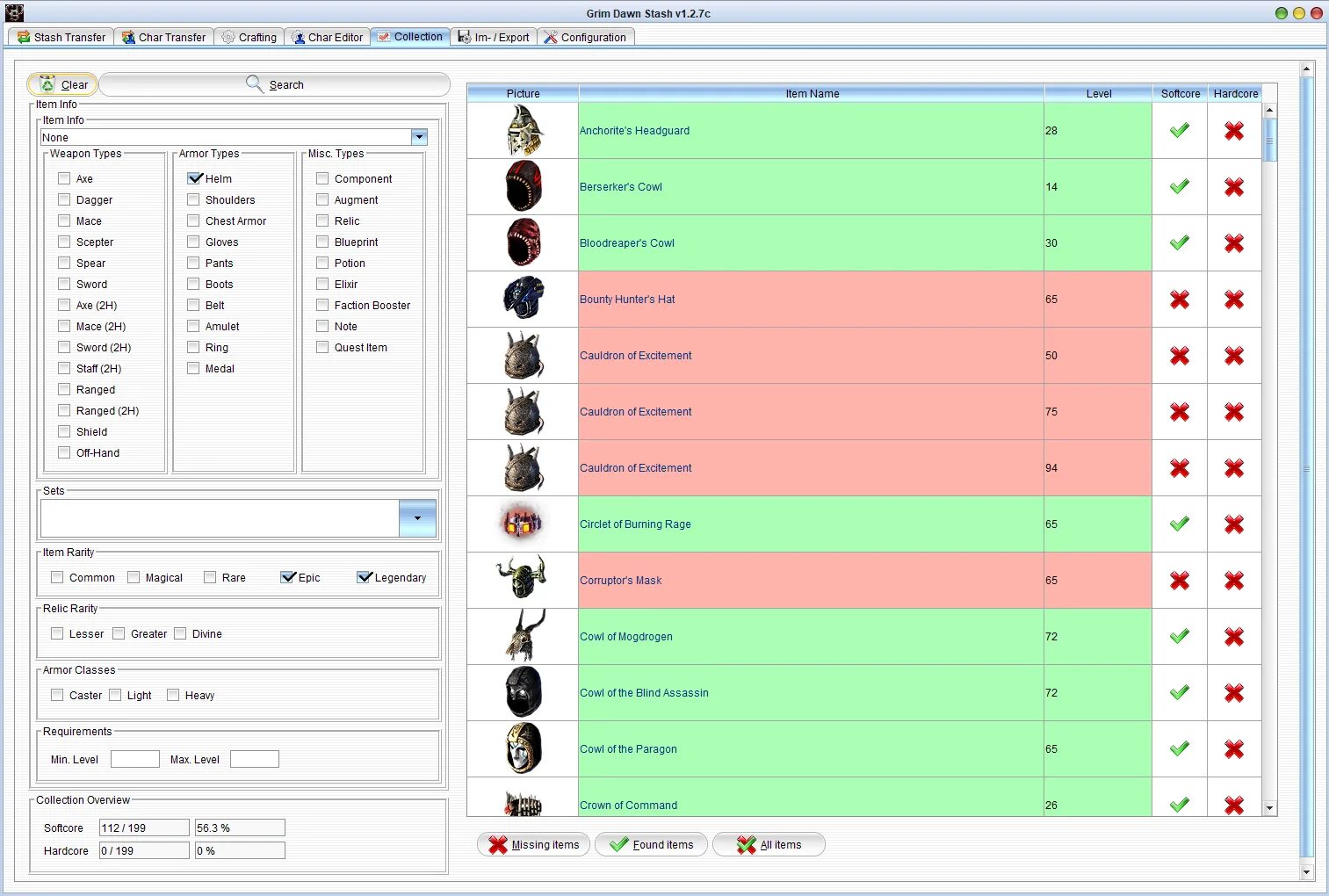
Task: Click Hardcore red X for Bloodreaper's Cowl
Action: [1234, 243]
